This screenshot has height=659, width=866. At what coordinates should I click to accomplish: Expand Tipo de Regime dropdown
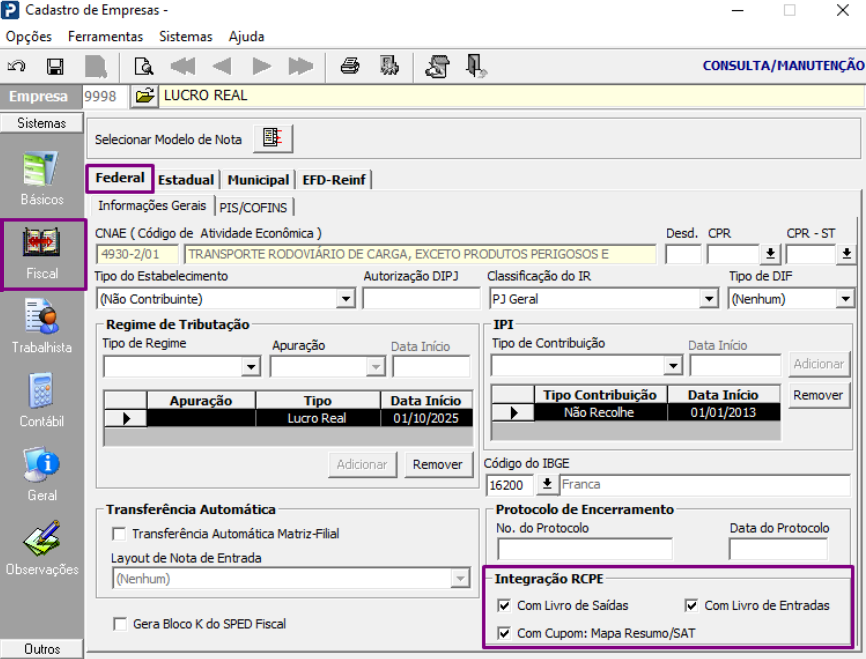tap(251, 366)
